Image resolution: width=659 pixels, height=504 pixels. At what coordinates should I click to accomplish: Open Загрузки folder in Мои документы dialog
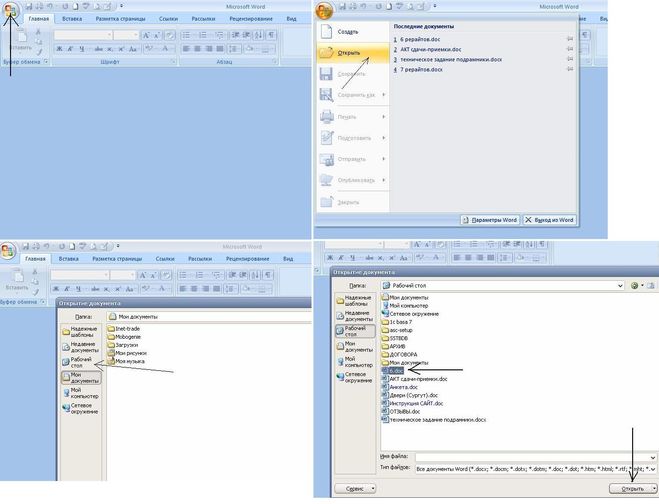123,345
